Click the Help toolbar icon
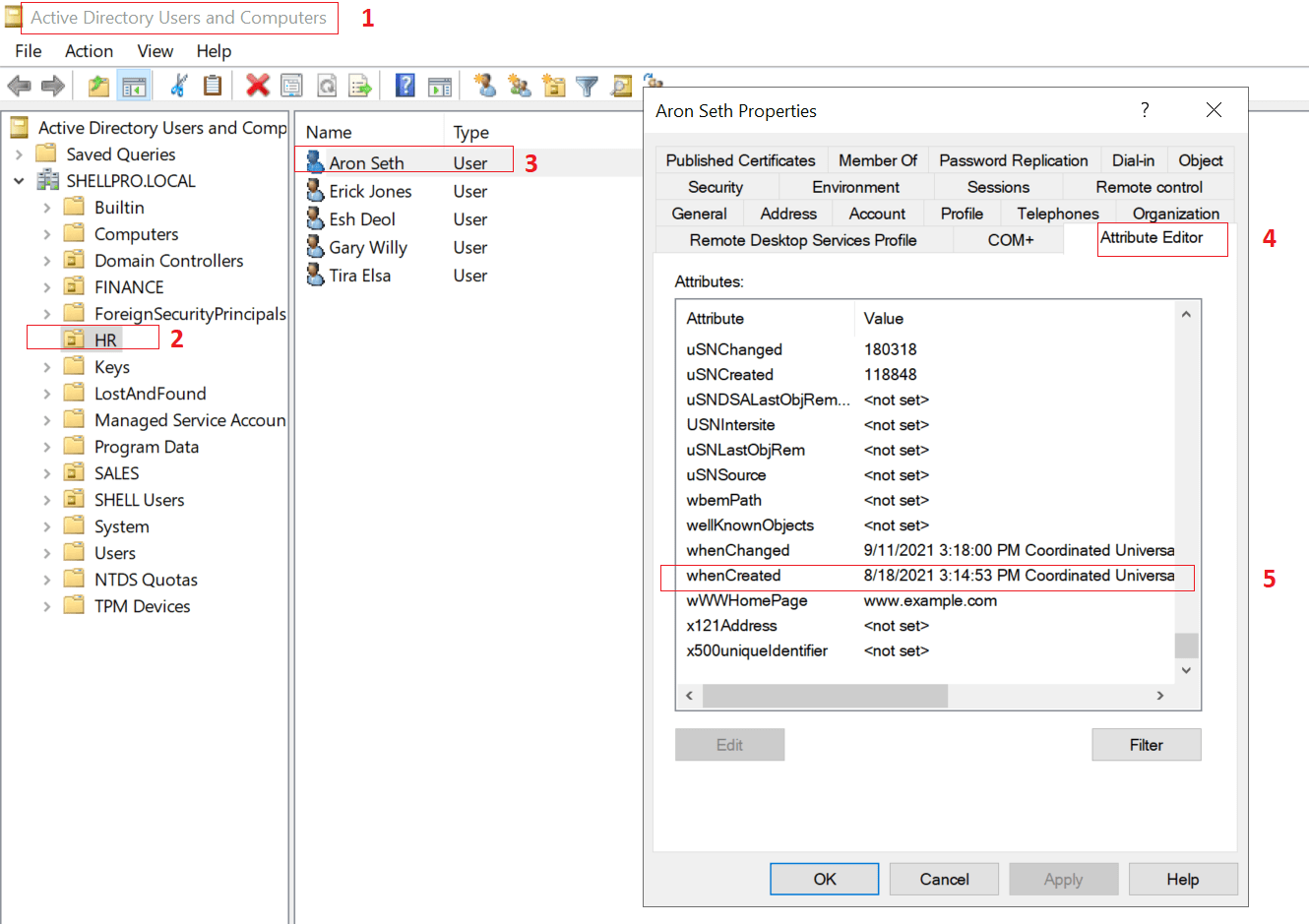 point(405,86)
